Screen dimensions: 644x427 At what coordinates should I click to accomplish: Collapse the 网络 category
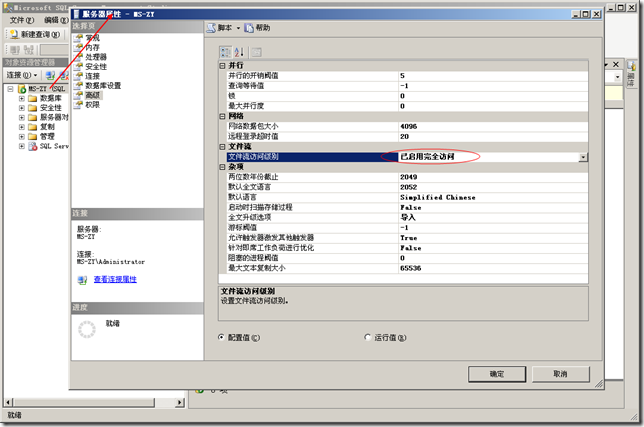pyautogui.click(x=222, y=116)
